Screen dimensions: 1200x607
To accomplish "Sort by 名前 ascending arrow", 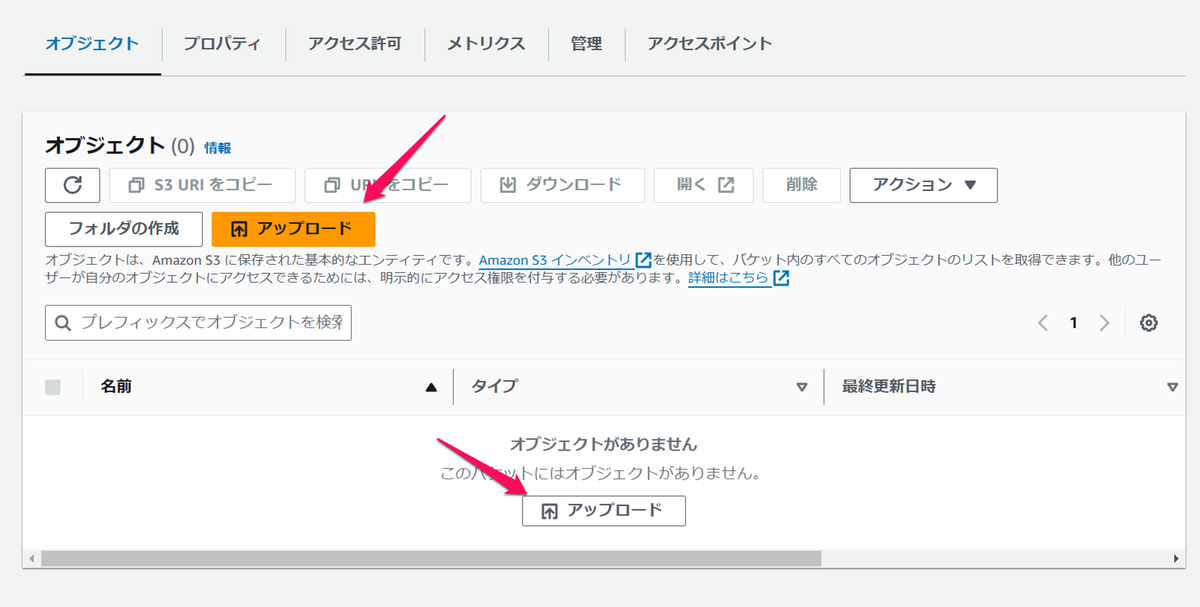I will point(431,387).
